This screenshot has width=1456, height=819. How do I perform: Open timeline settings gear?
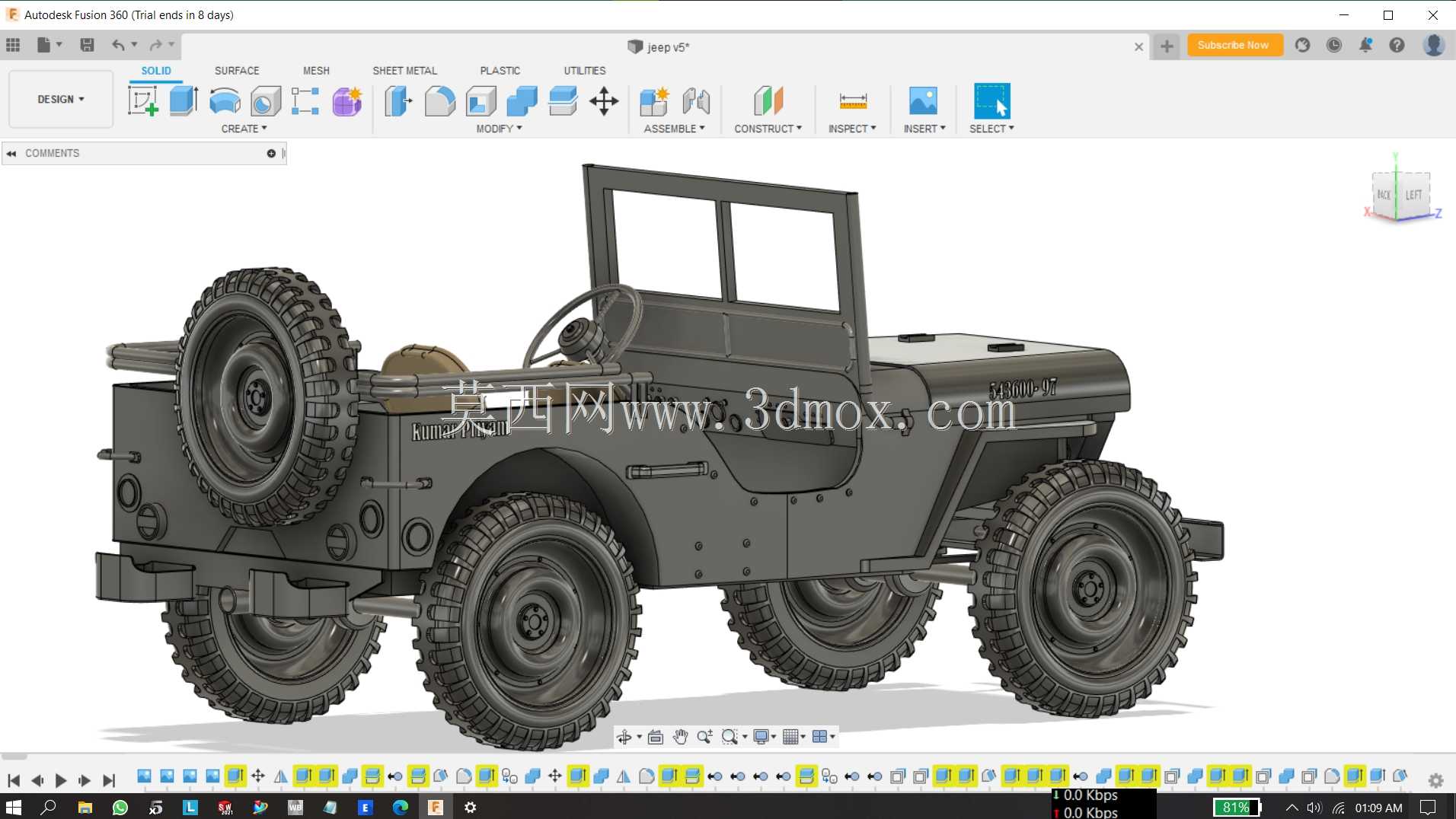click(1435, 780)
